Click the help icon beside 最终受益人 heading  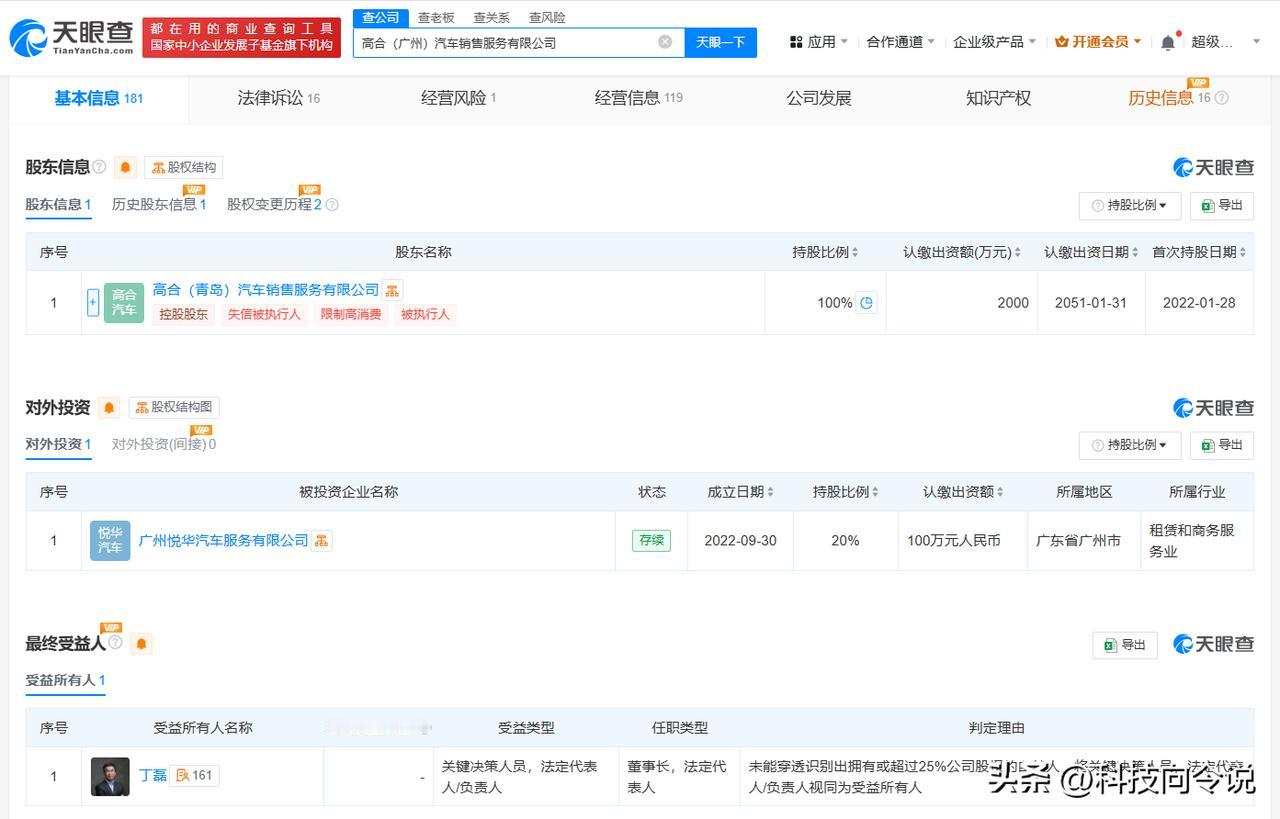(115, 643)
